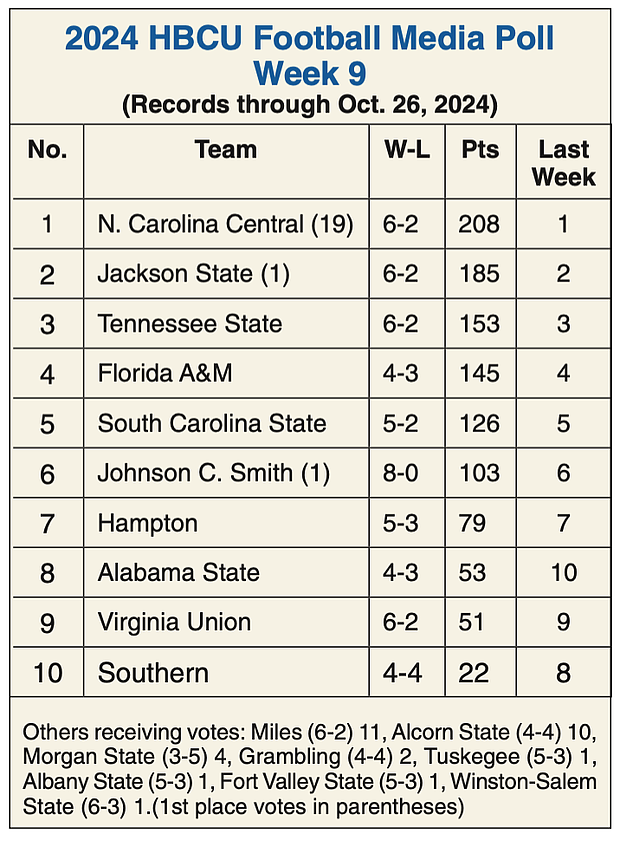Click the No. column header
The image size is (620, 843).
[x=47, y=149]
